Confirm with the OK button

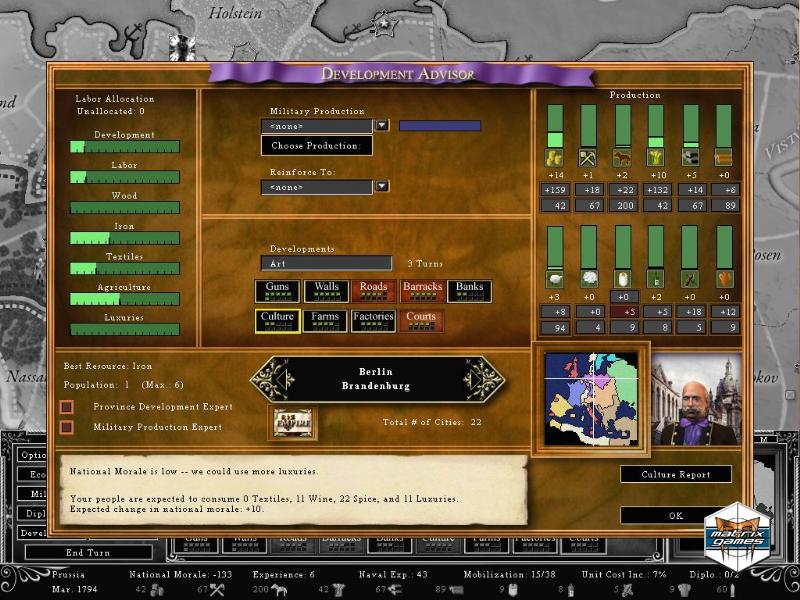(x=676, y=515)
